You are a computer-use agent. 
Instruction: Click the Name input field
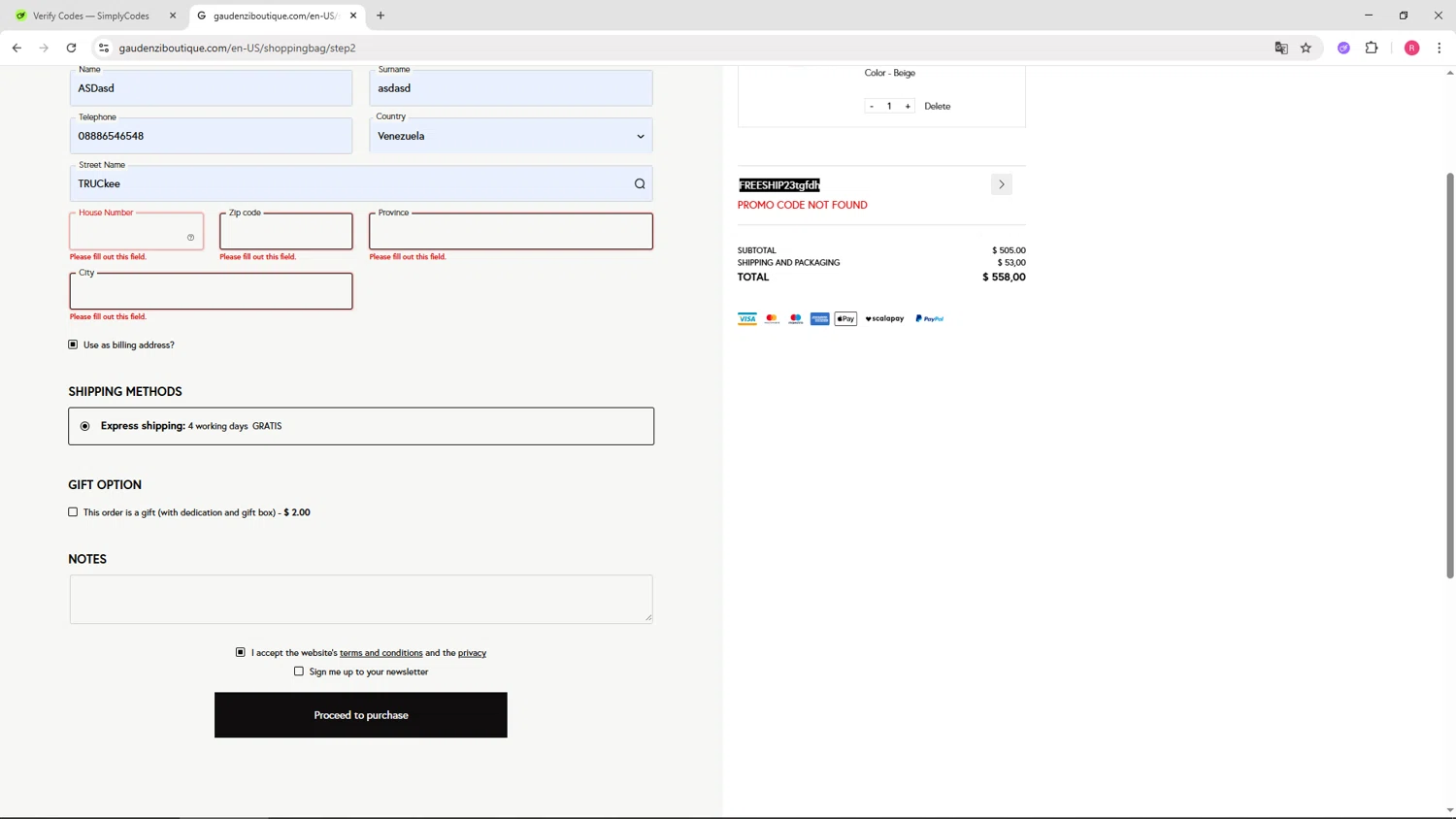(x=211, y=88)
